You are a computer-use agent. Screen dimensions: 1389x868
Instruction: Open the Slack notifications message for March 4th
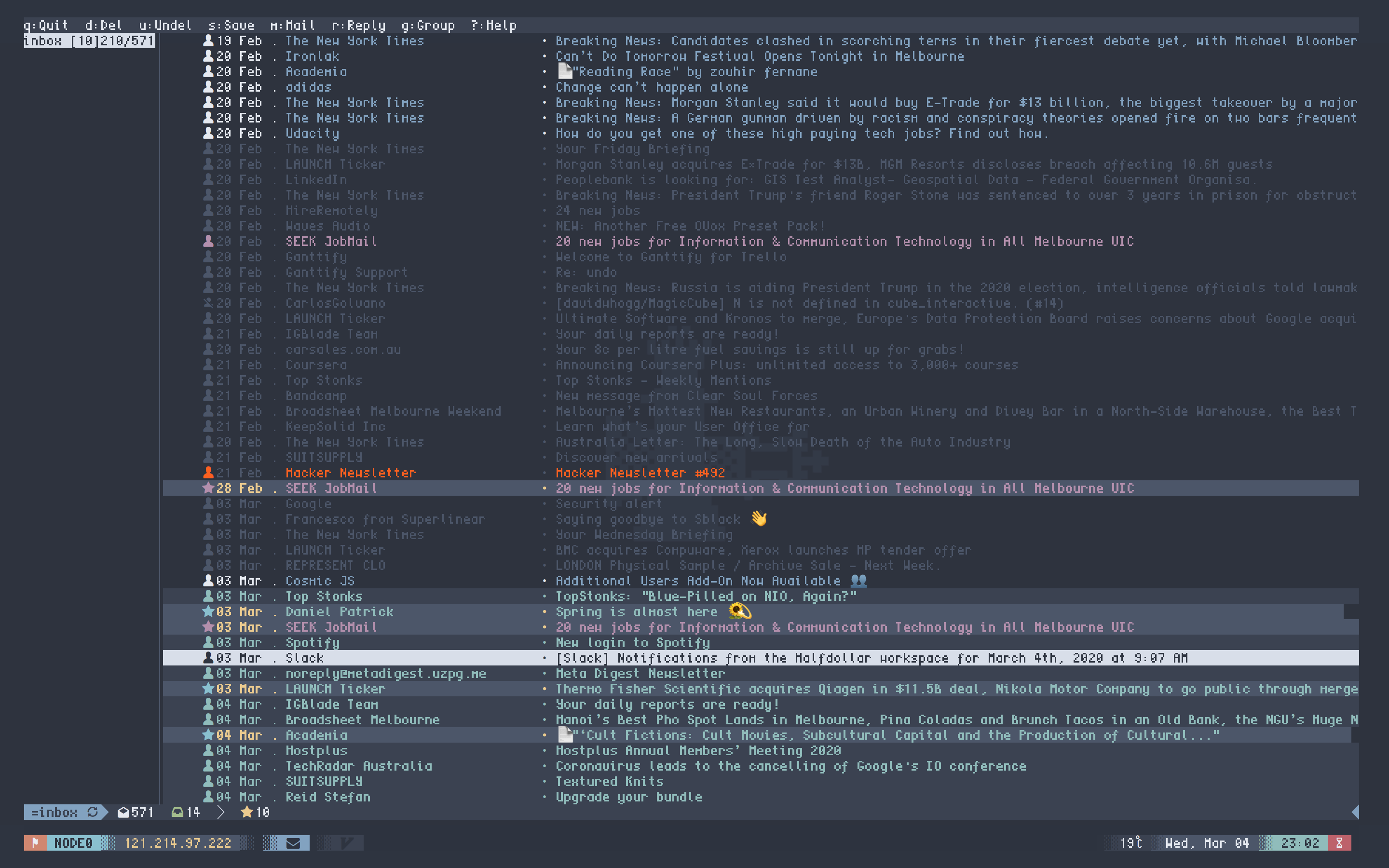[x=761, y=658]
